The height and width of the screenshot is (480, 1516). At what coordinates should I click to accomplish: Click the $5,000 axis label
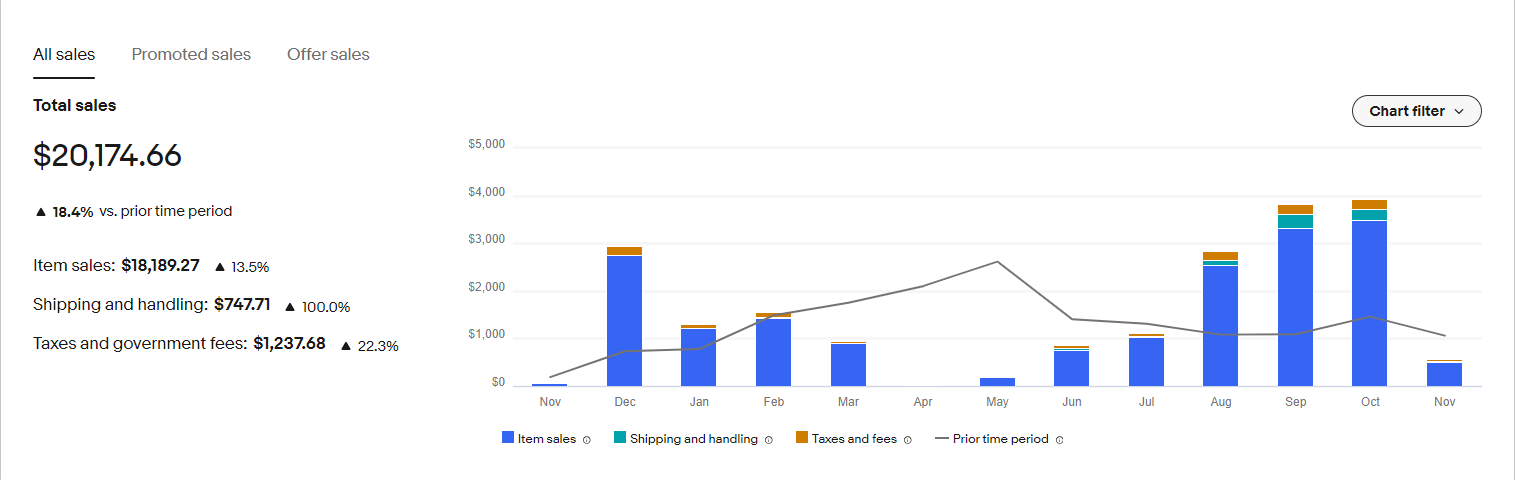tap(486, 144)
